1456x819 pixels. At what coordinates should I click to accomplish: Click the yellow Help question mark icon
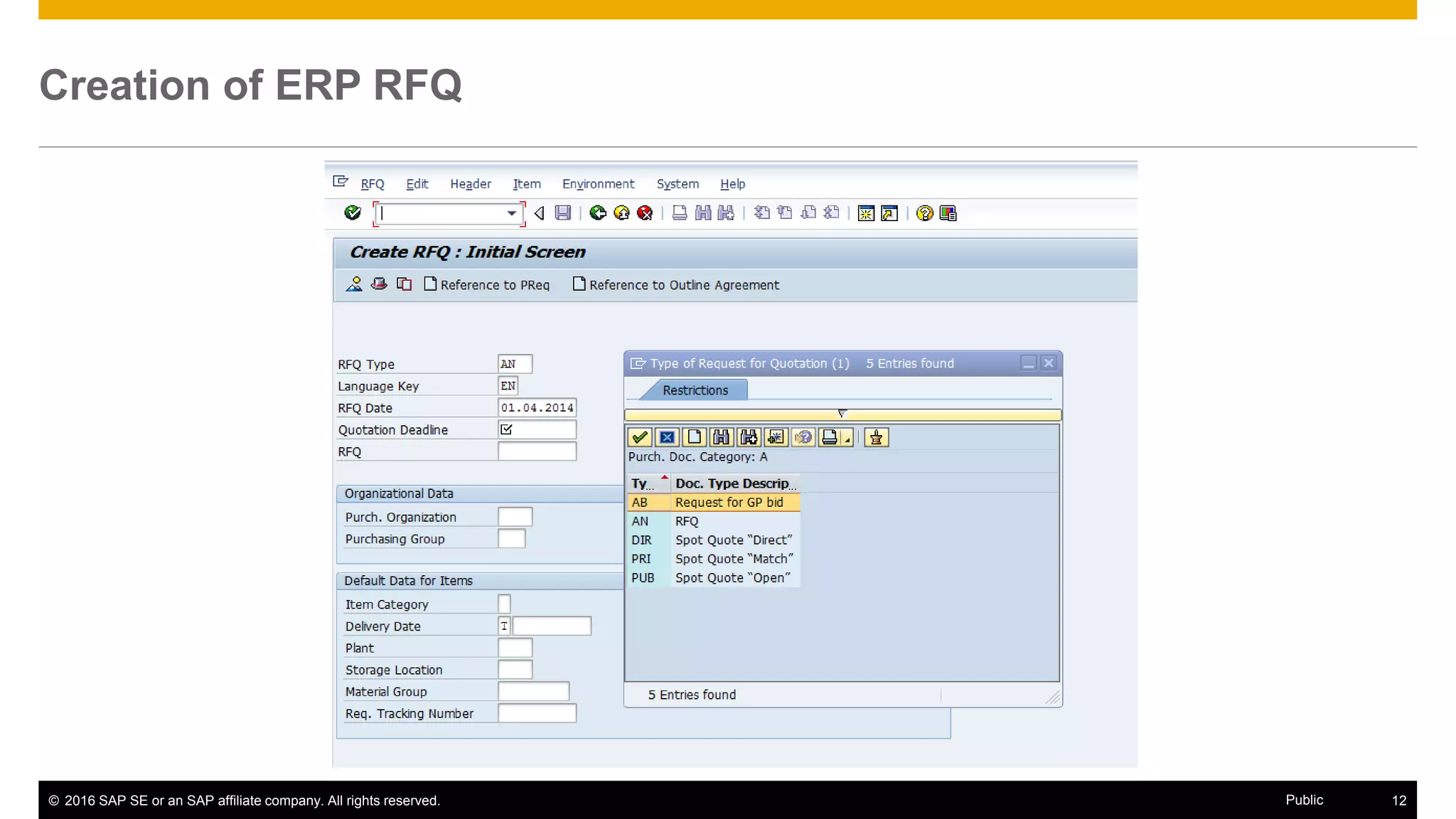[924, 213]
